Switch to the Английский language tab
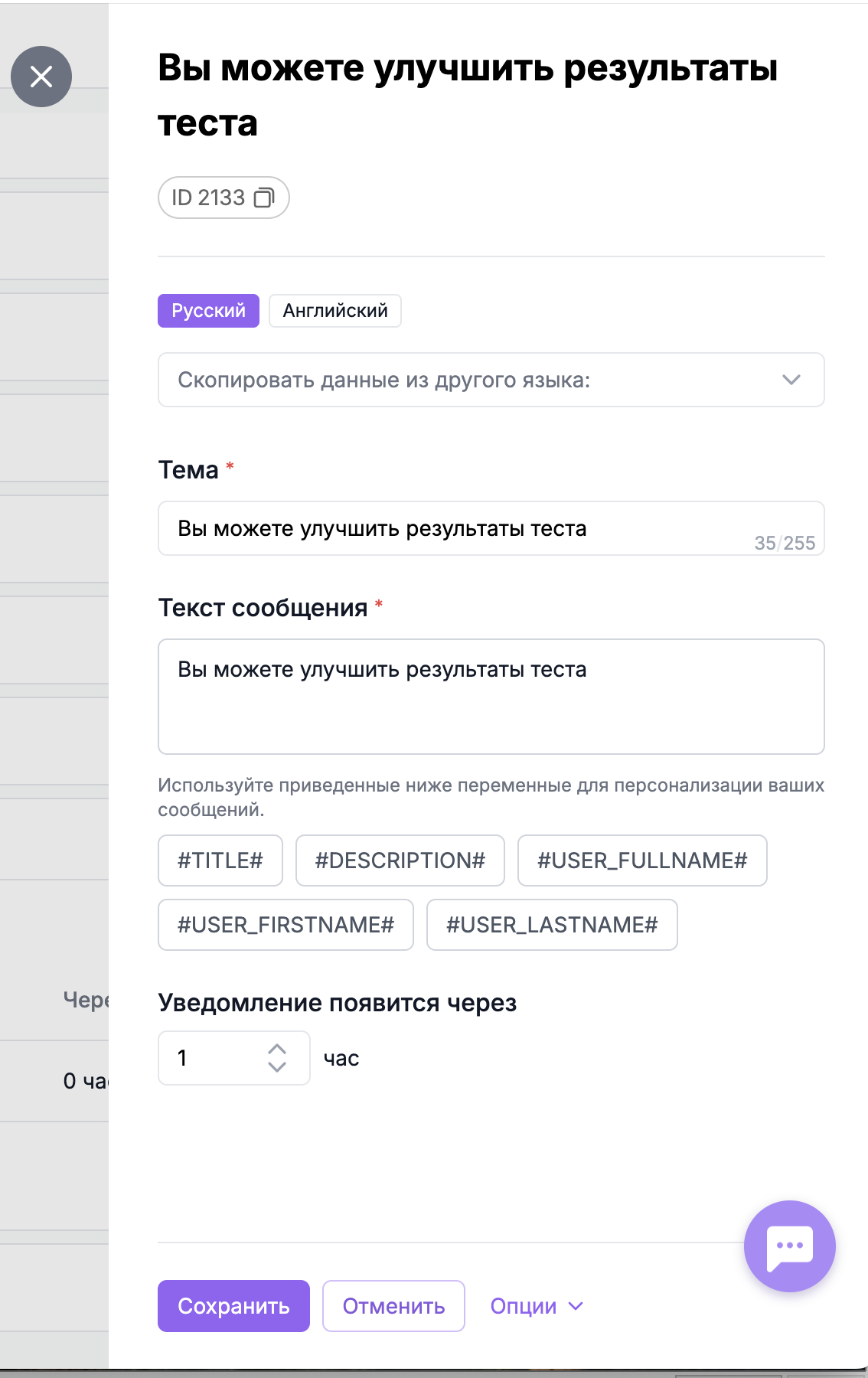Image resolution: width=868 pixels, height=1378 pixels. point(335,311)
